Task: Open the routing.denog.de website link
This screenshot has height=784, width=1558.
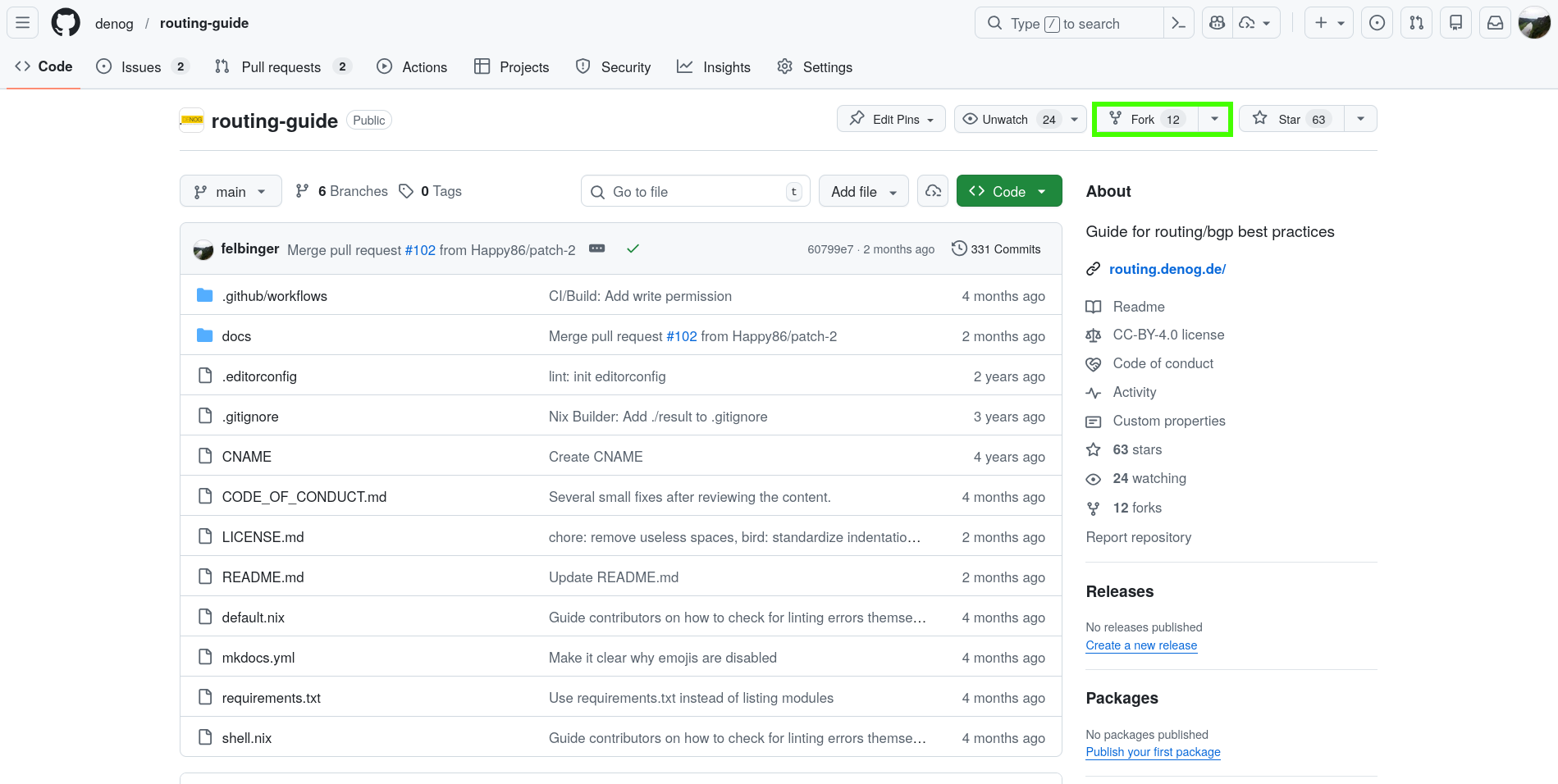Action: pos(1167,269)
